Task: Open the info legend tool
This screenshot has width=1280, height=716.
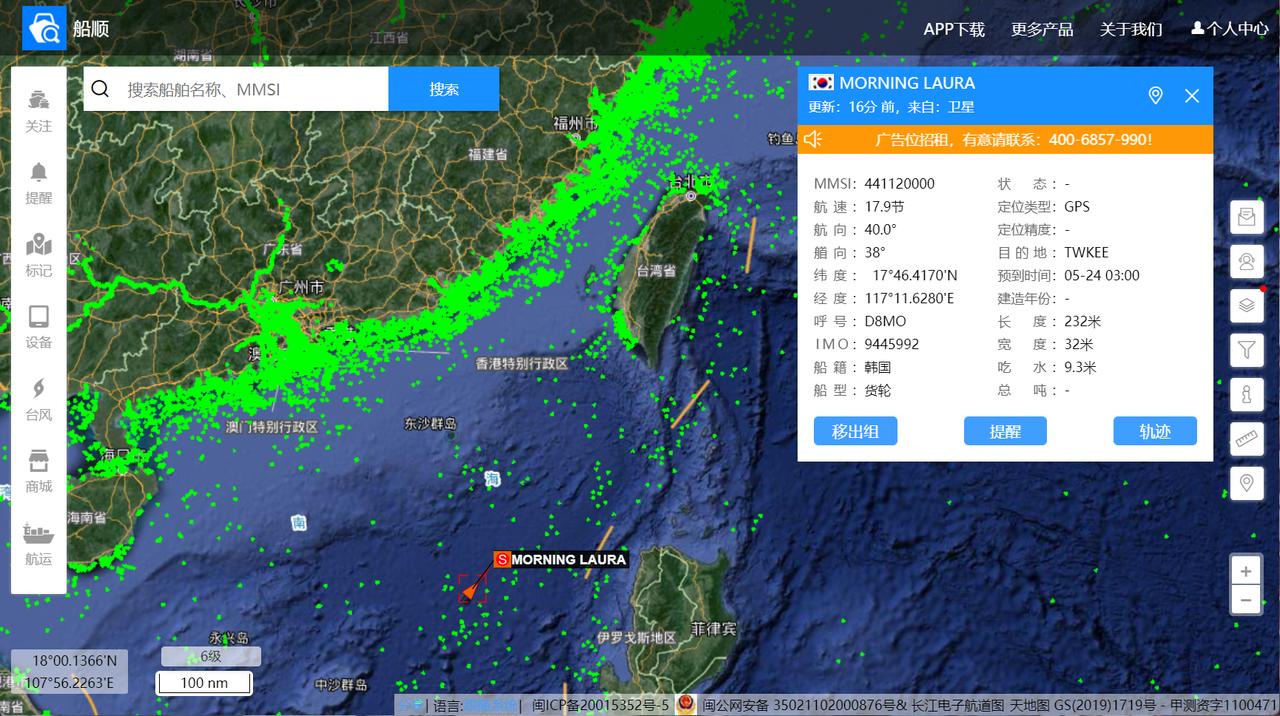Action: [1246, 395]
